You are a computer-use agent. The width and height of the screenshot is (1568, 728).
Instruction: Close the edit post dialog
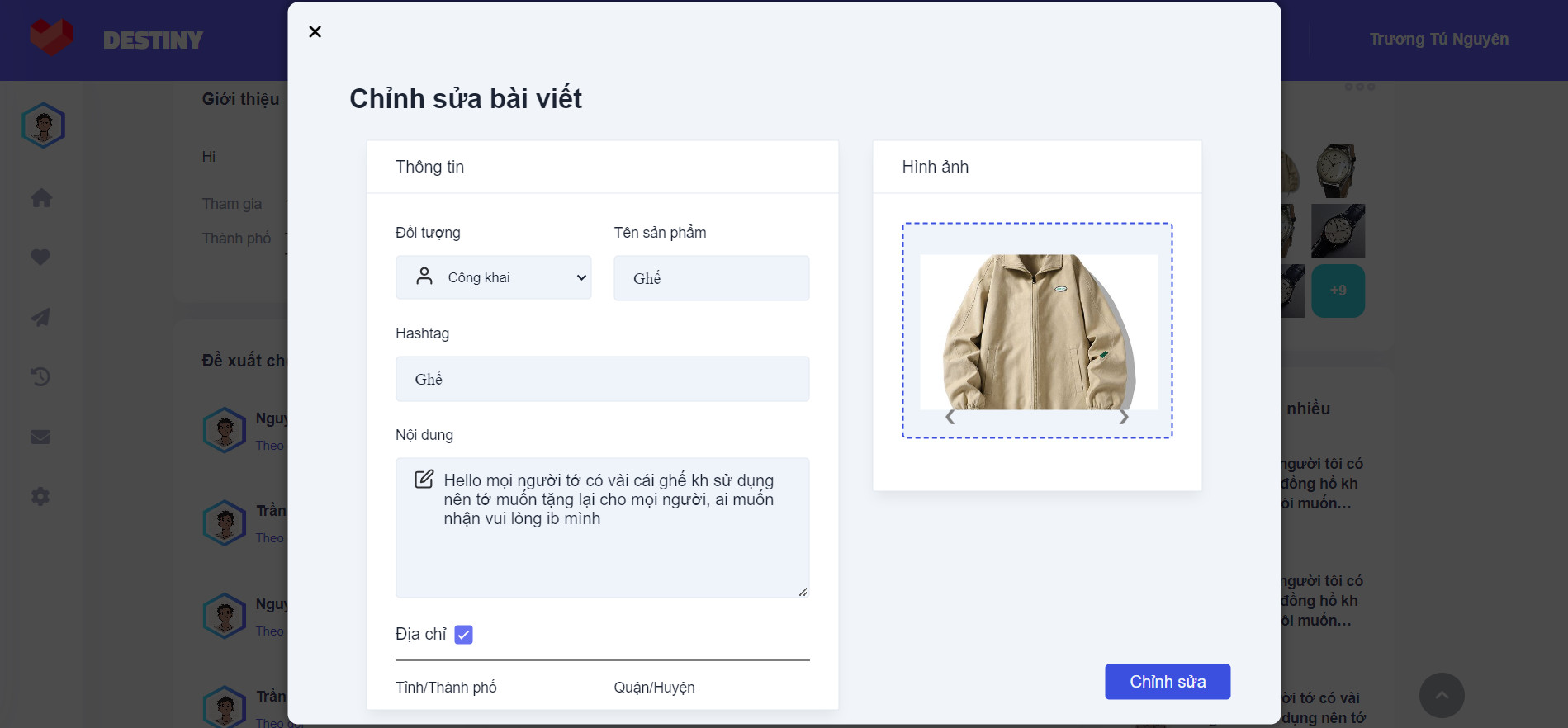pyautogui.click(x=315, y=32)
